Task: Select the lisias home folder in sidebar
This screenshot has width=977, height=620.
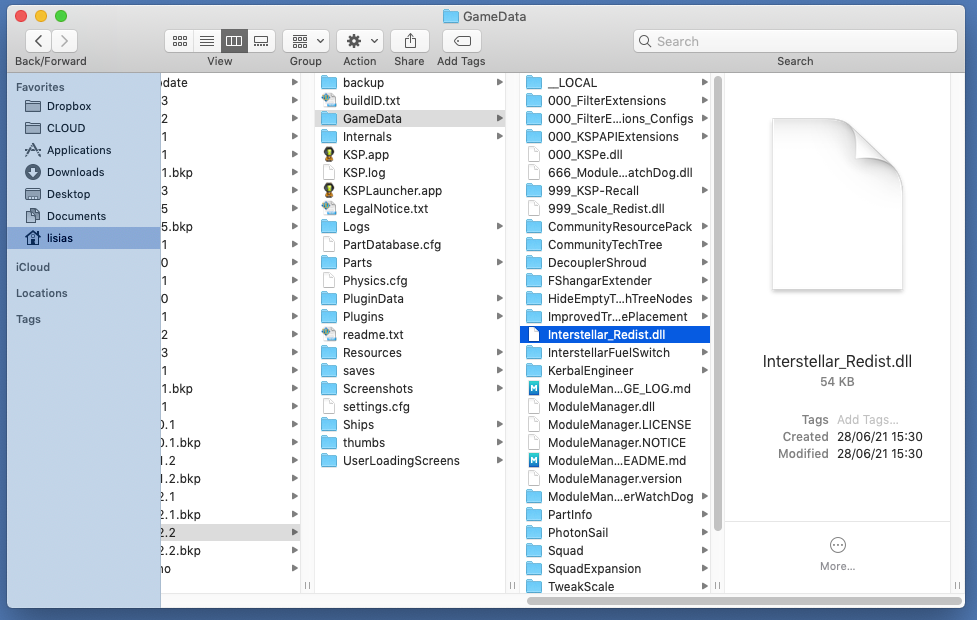Action: tap(83, 238)
